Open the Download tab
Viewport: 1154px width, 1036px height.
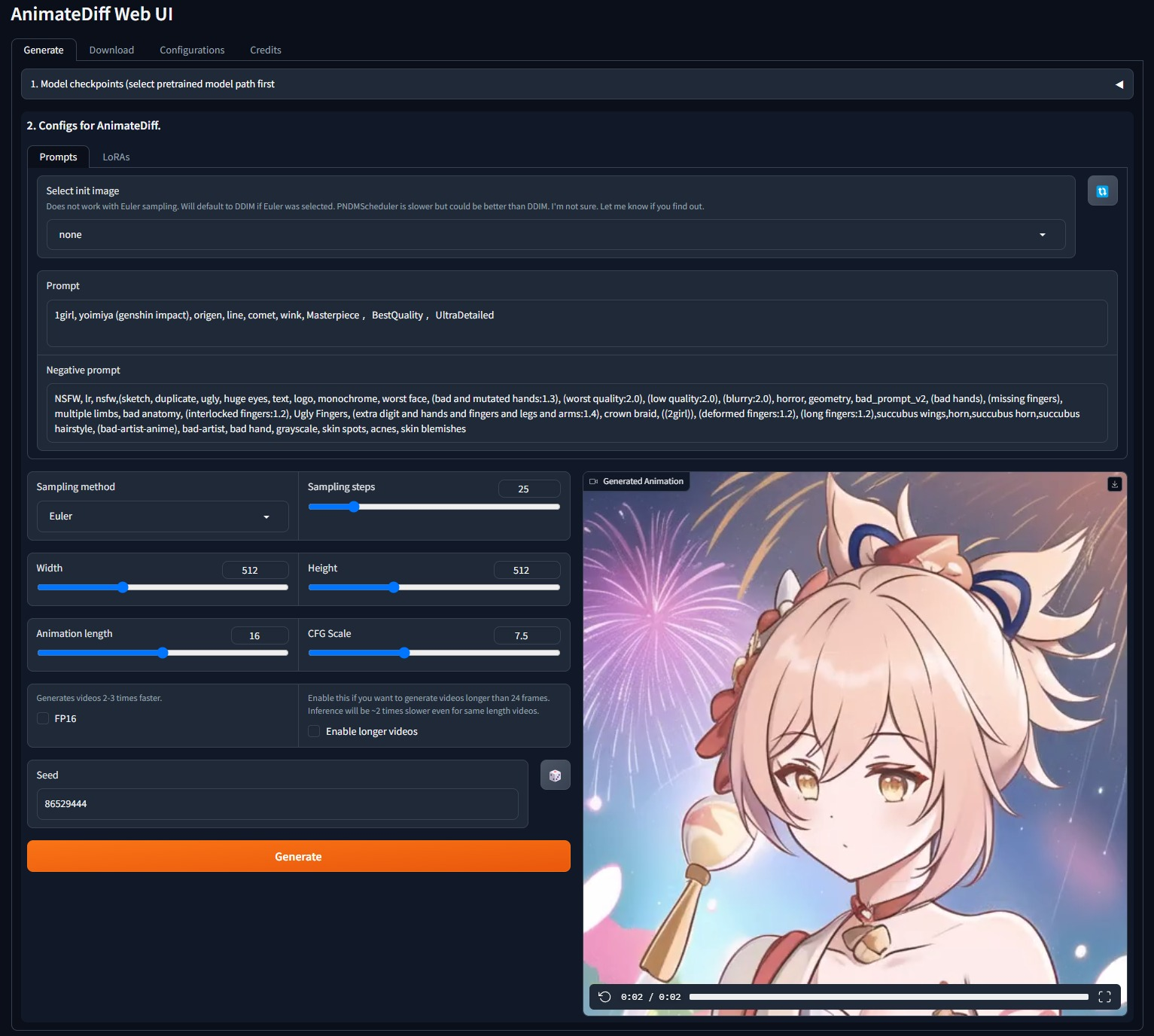point(111,50)
